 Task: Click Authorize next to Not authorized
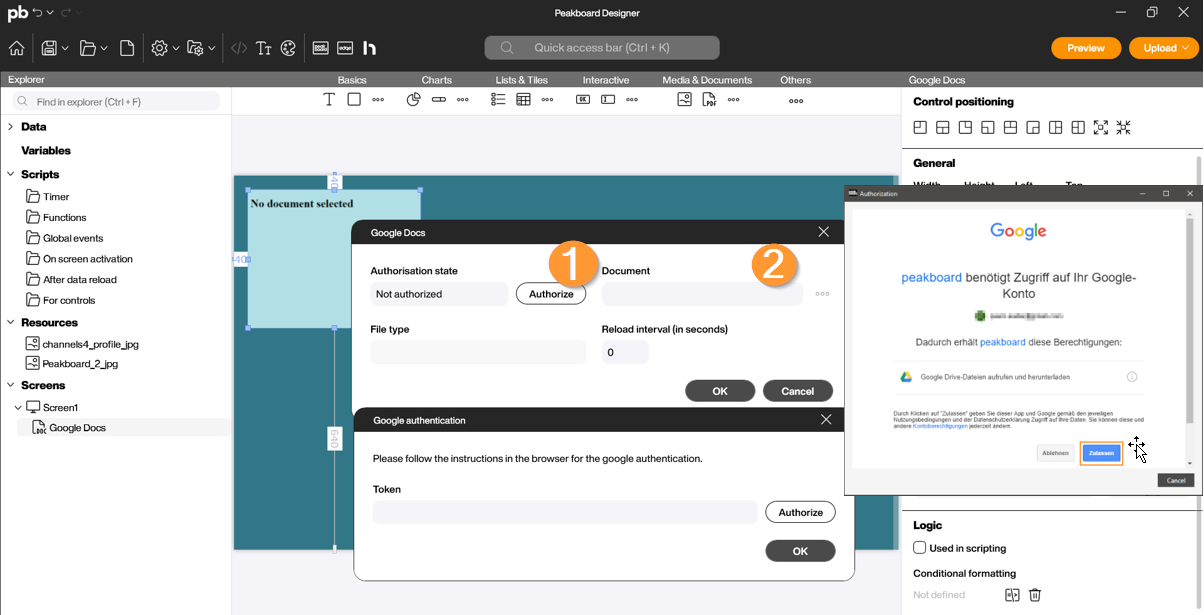[551, 294]
